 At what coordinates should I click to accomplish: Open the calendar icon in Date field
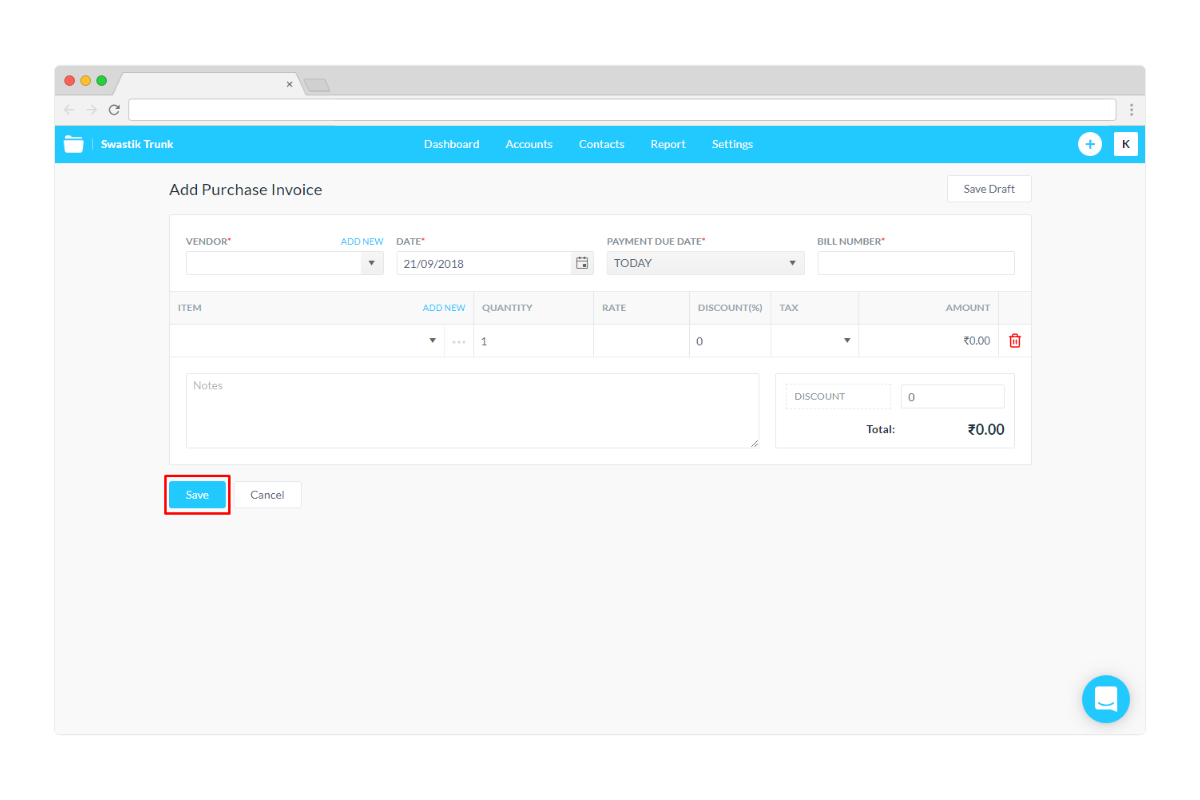point(582,263)
